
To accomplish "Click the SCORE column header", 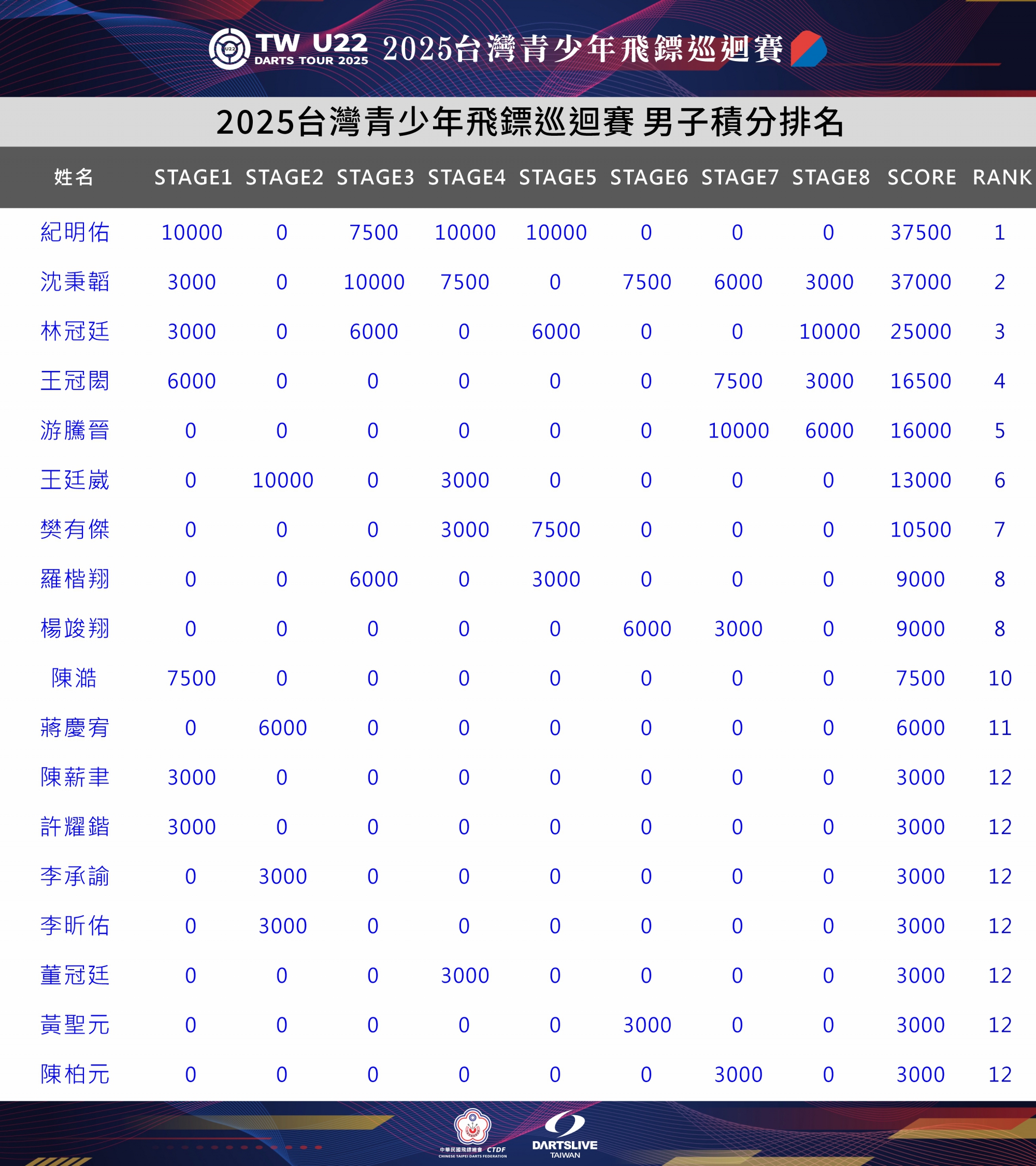I will click(922, 177).
